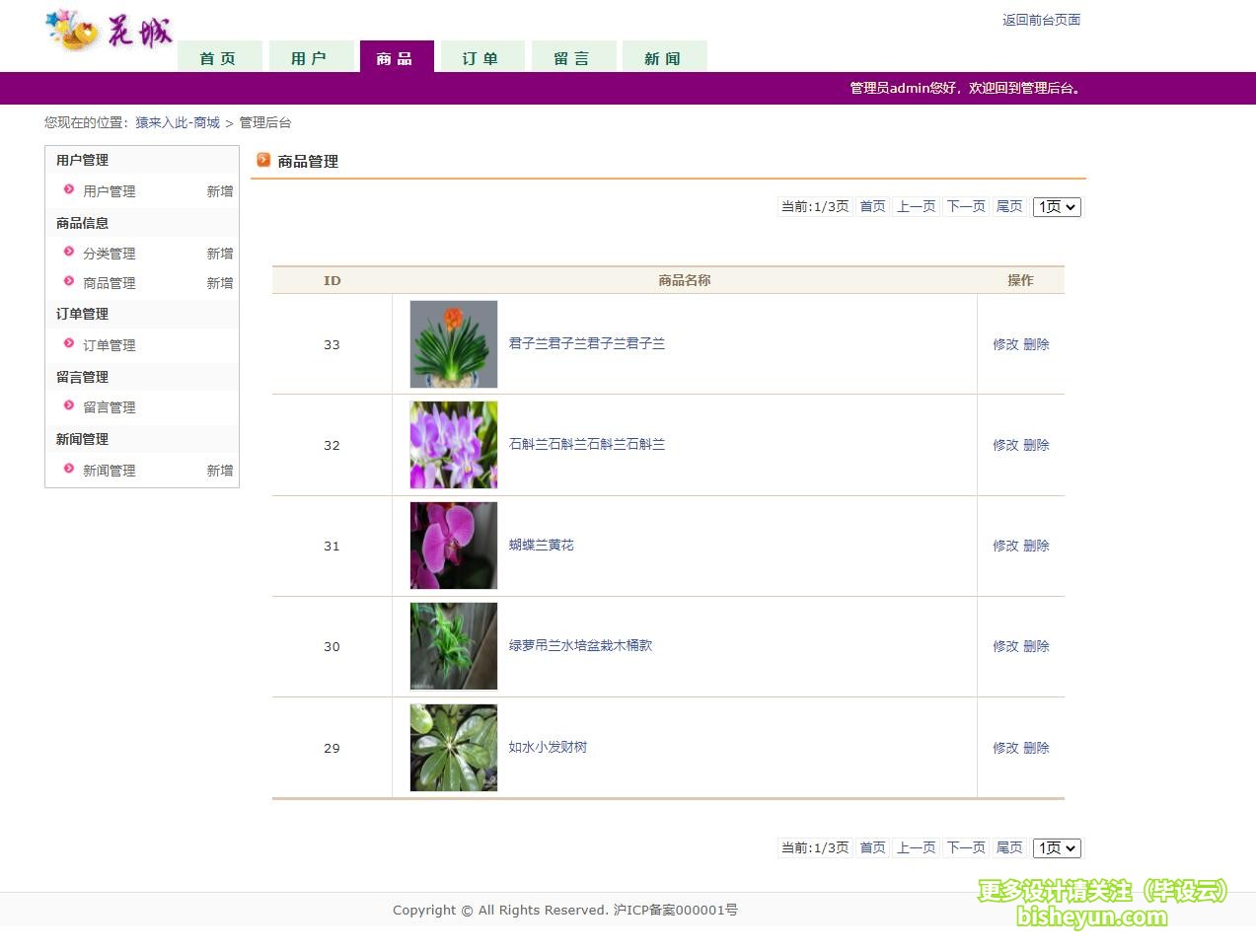Screen dimensions: 1256x952
Task: Click the red arrow icon before 用户管理 sidebar link
Action: 69,191
